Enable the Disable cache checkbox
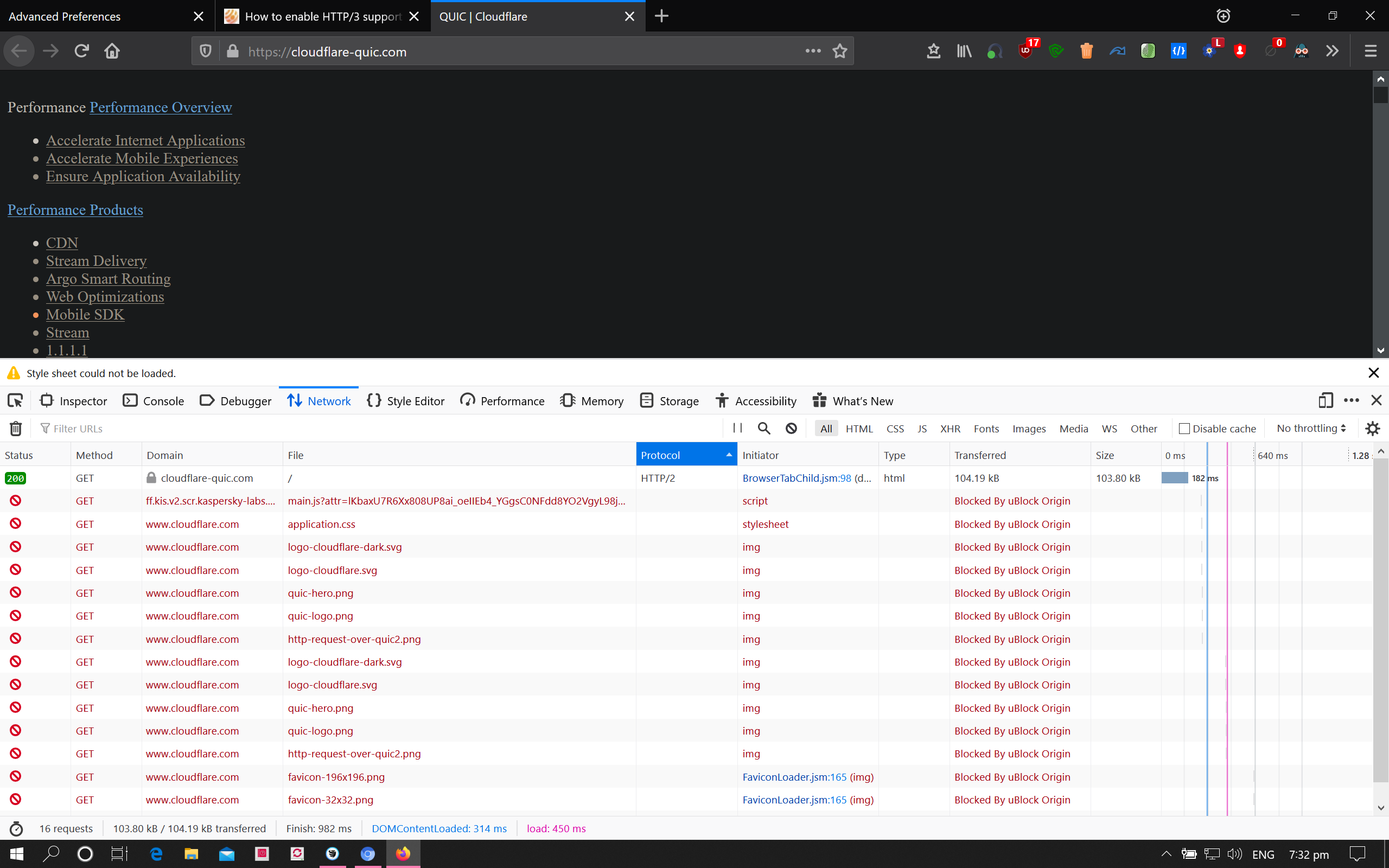The height and width of the screenshot is (868, 1389). [x=1184, y=428]
